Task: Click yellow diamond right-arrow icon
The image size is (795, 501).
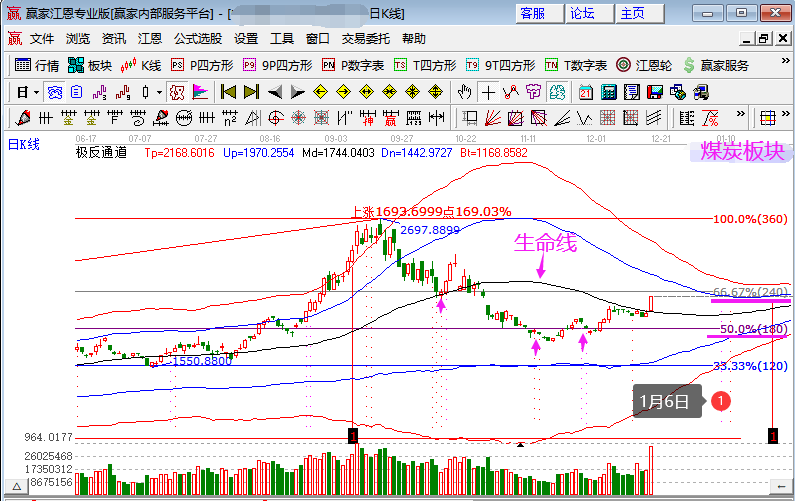Action: [x=344, y=92]
